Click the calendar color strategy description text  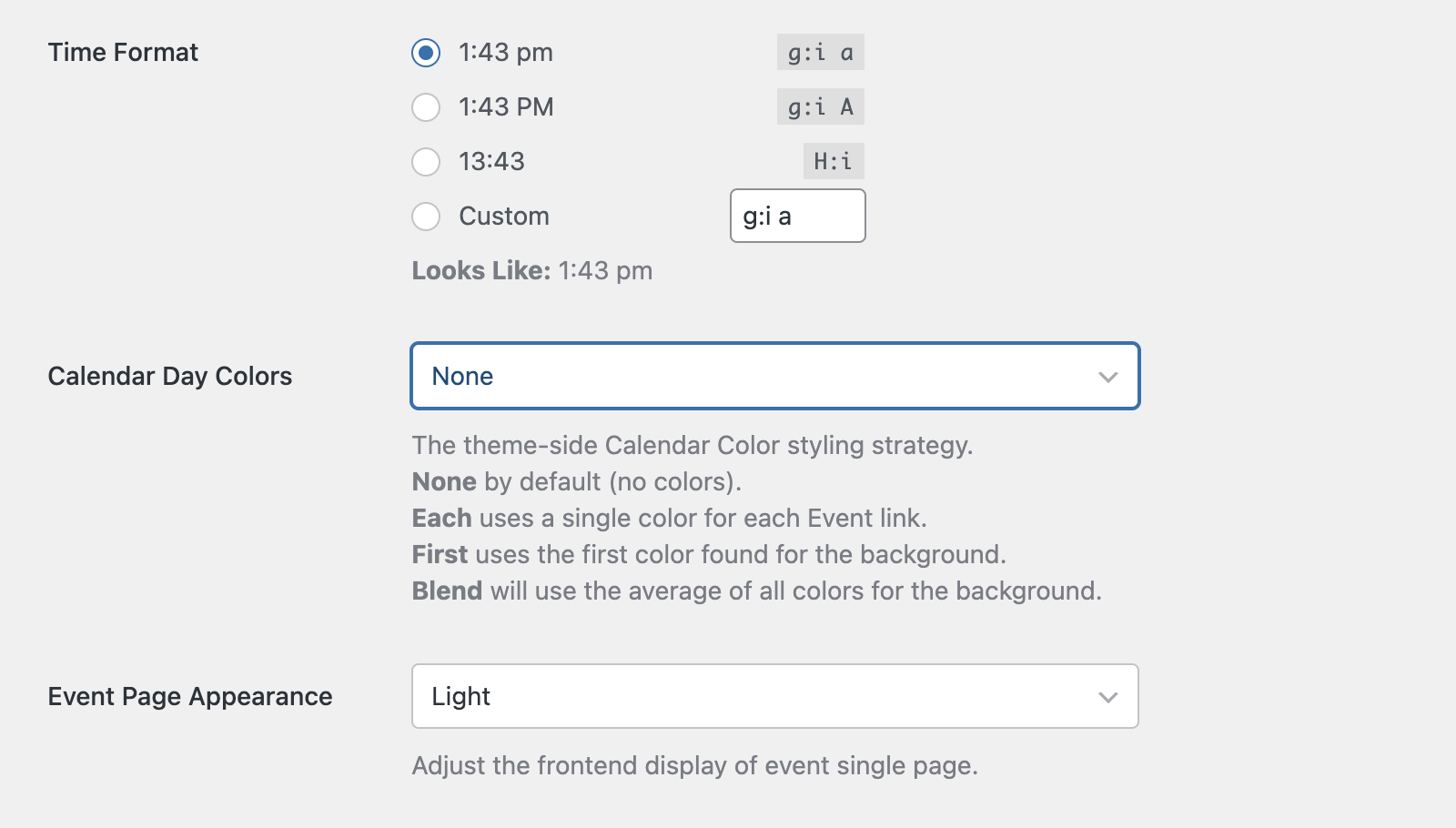pyautogui.click(x=693, y=445)
